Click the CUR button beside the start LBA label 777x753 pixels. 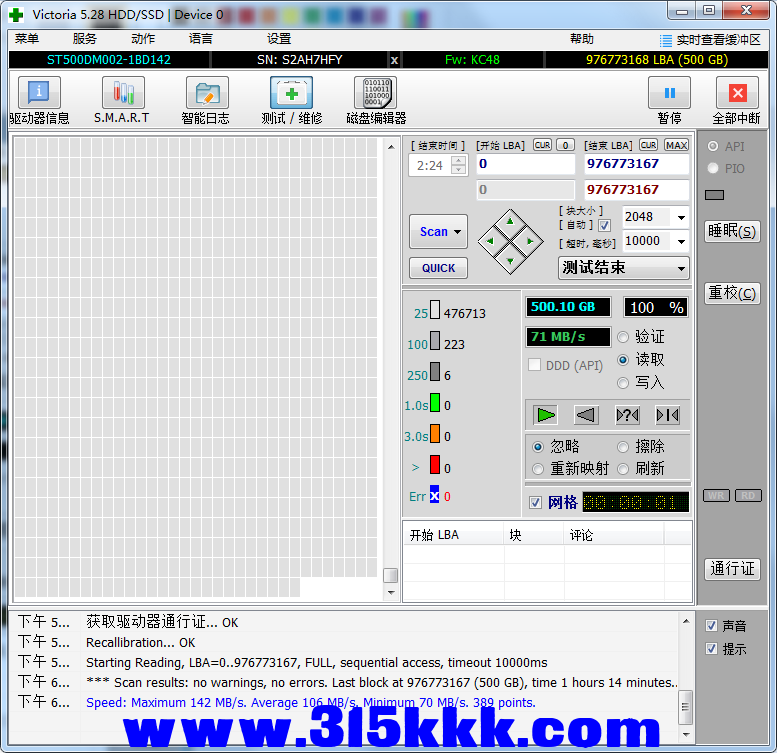click(542, 145)
